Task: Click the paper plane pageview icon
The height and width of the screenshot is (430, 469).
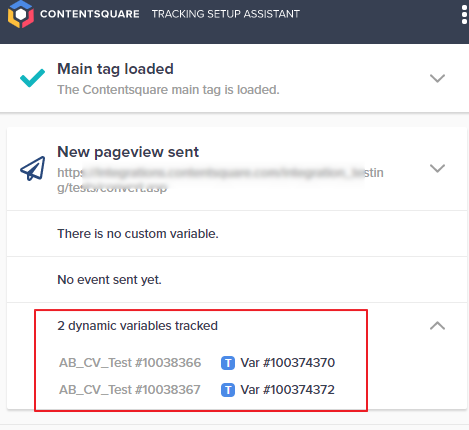Action: [x=33, y=168]
